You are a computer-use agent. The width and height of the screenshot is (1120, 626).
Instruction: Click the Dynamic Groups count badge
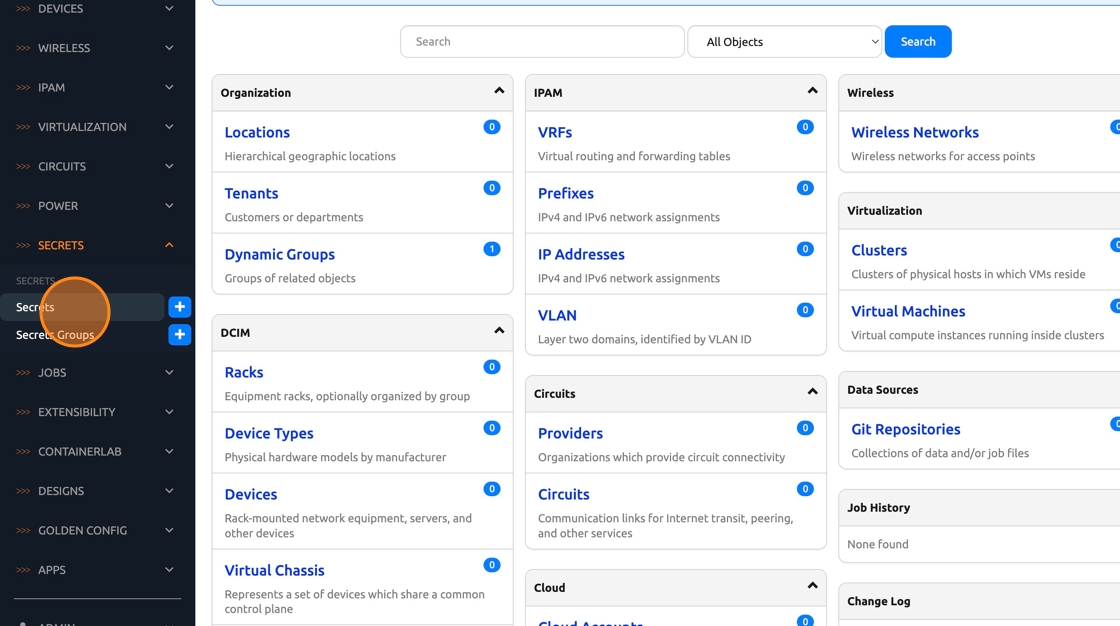click(491, 249)
